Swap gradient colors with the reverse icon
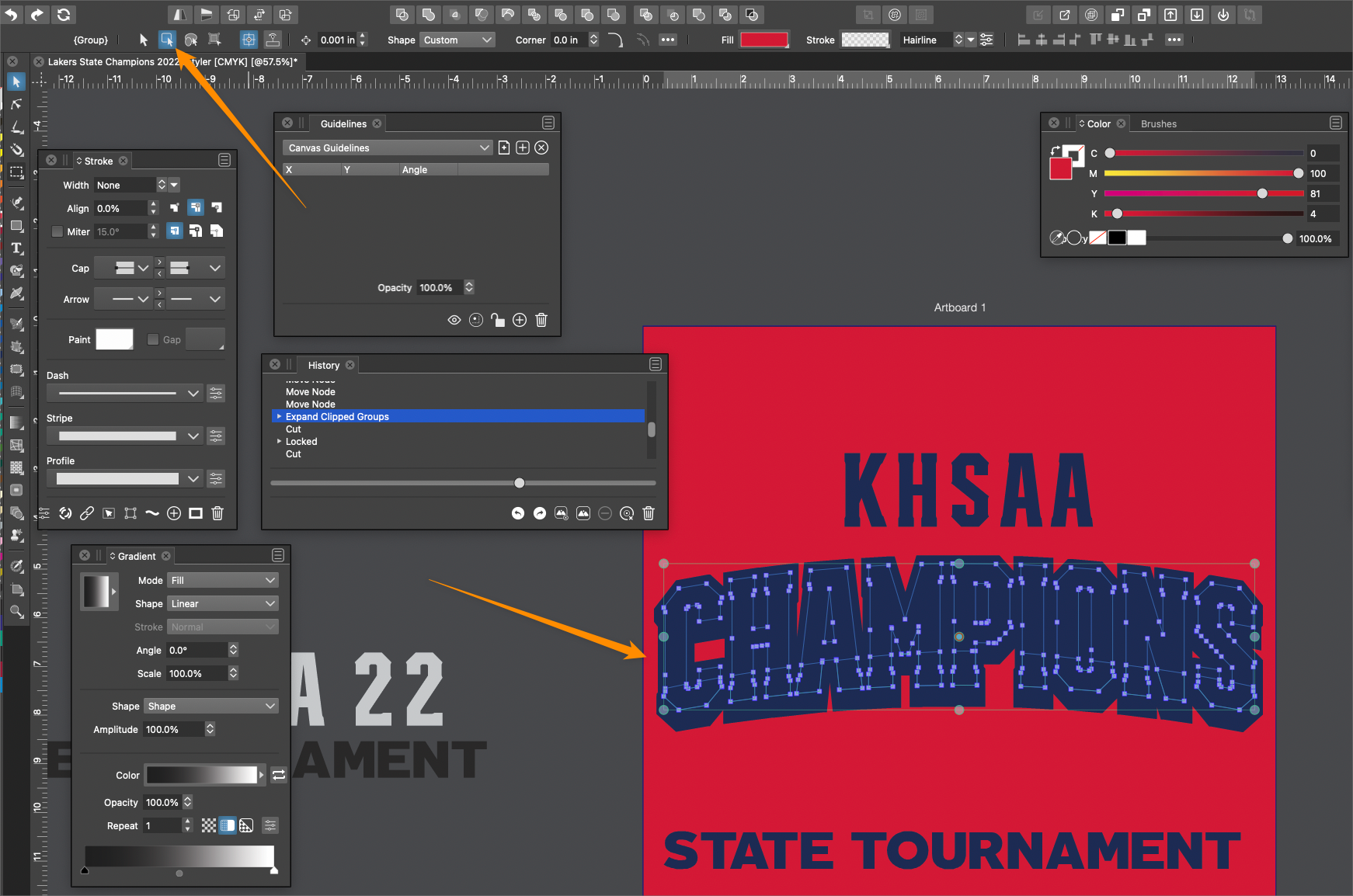The image size is (1353, 896). pos(279,775)
